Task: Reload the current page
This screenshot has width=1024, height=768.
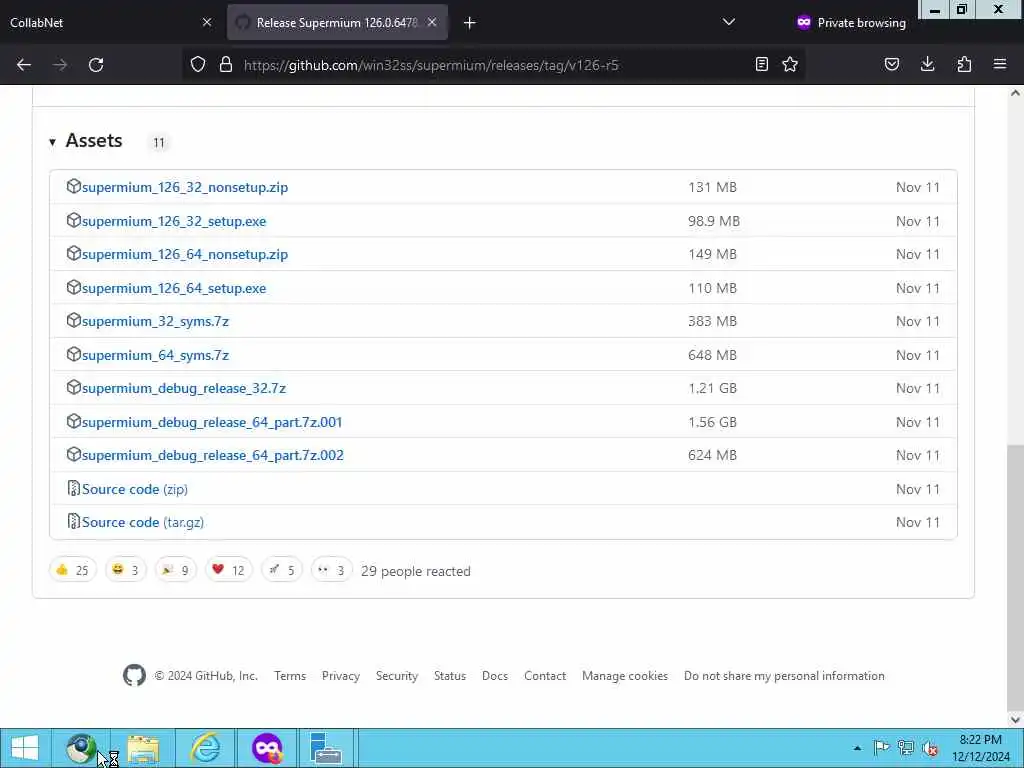Action: tap(96, 65)
